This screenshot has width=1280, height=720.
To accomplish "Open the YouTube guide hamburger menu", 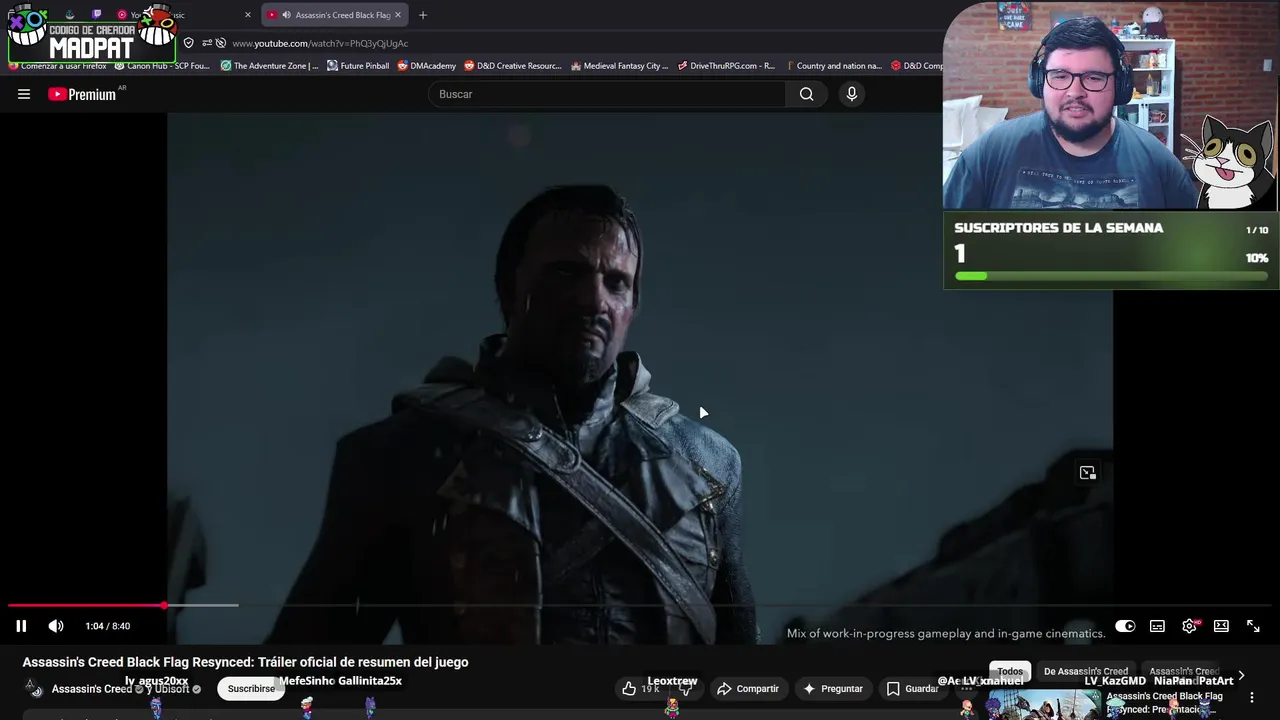I will [24, 94].
